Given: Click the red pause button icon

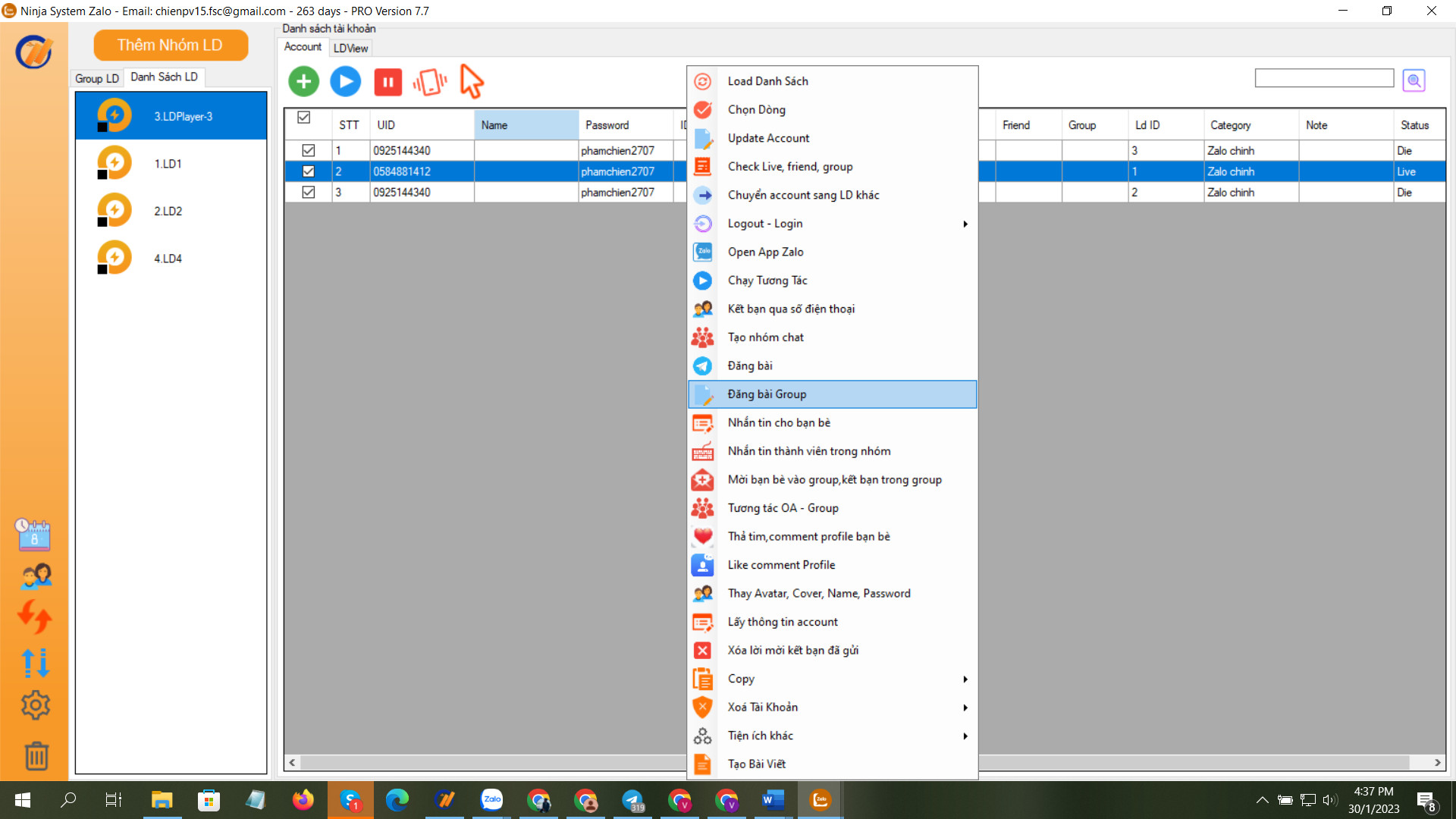Looking at the screenshot, I should click(x=388, y=82).
